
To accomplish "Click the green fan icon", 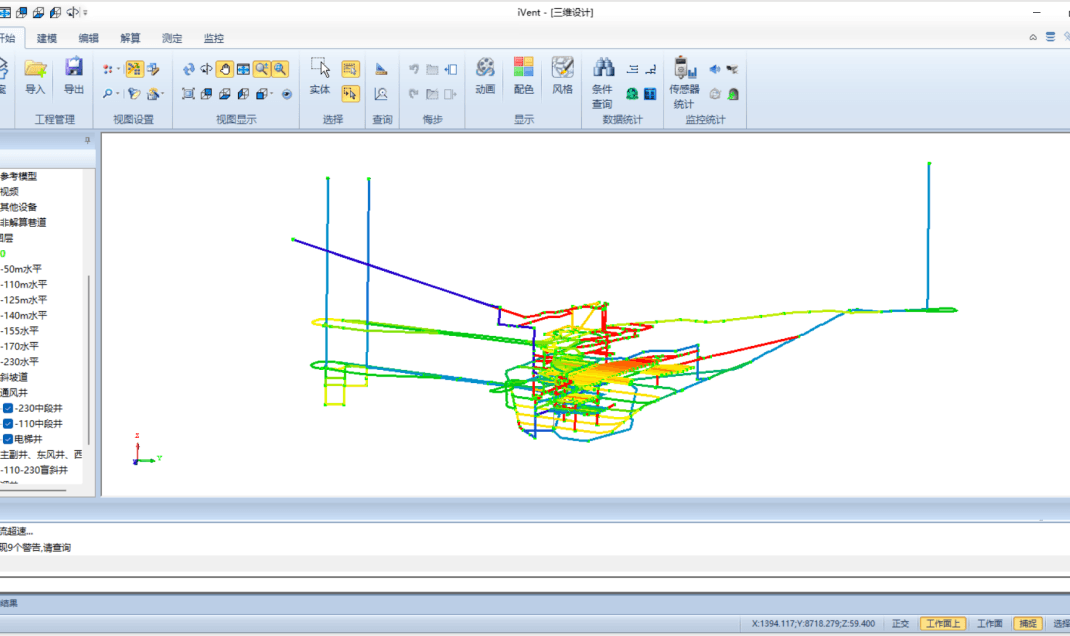I will (x=632, y=94).
